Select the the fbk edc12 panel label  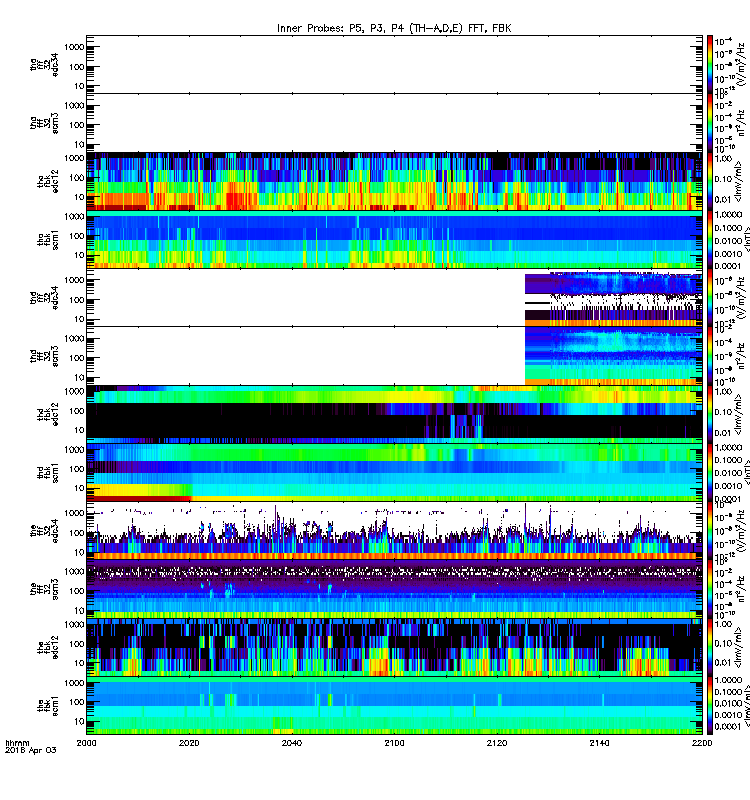pyautogui.click(x=48, y=647)
